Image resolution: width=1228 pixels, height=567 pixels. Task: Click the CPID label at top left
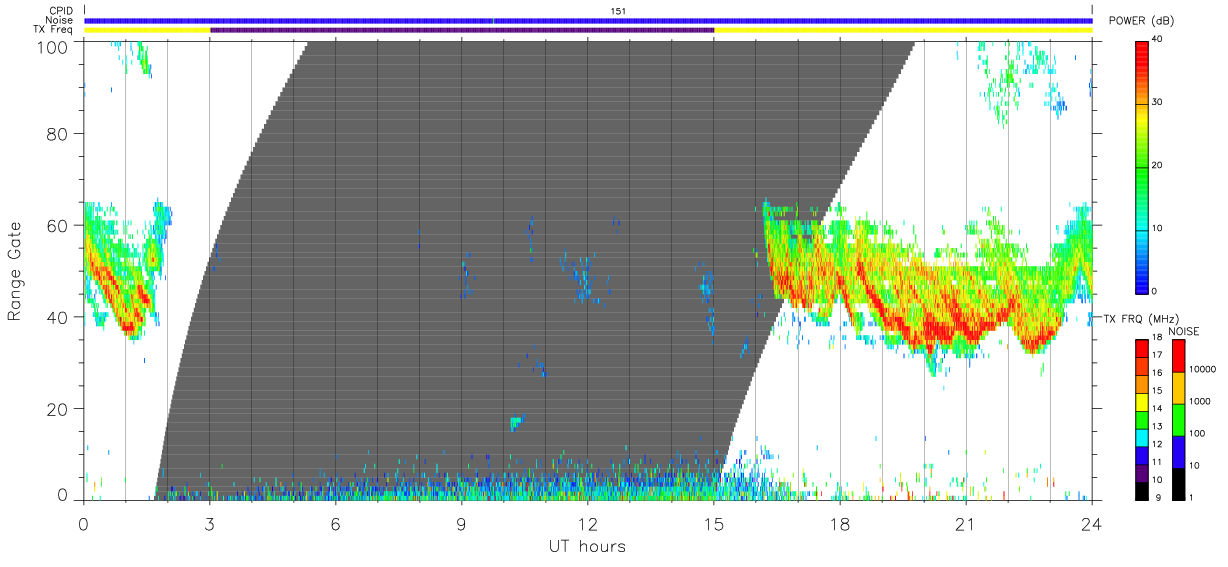(x=61, y=11)
